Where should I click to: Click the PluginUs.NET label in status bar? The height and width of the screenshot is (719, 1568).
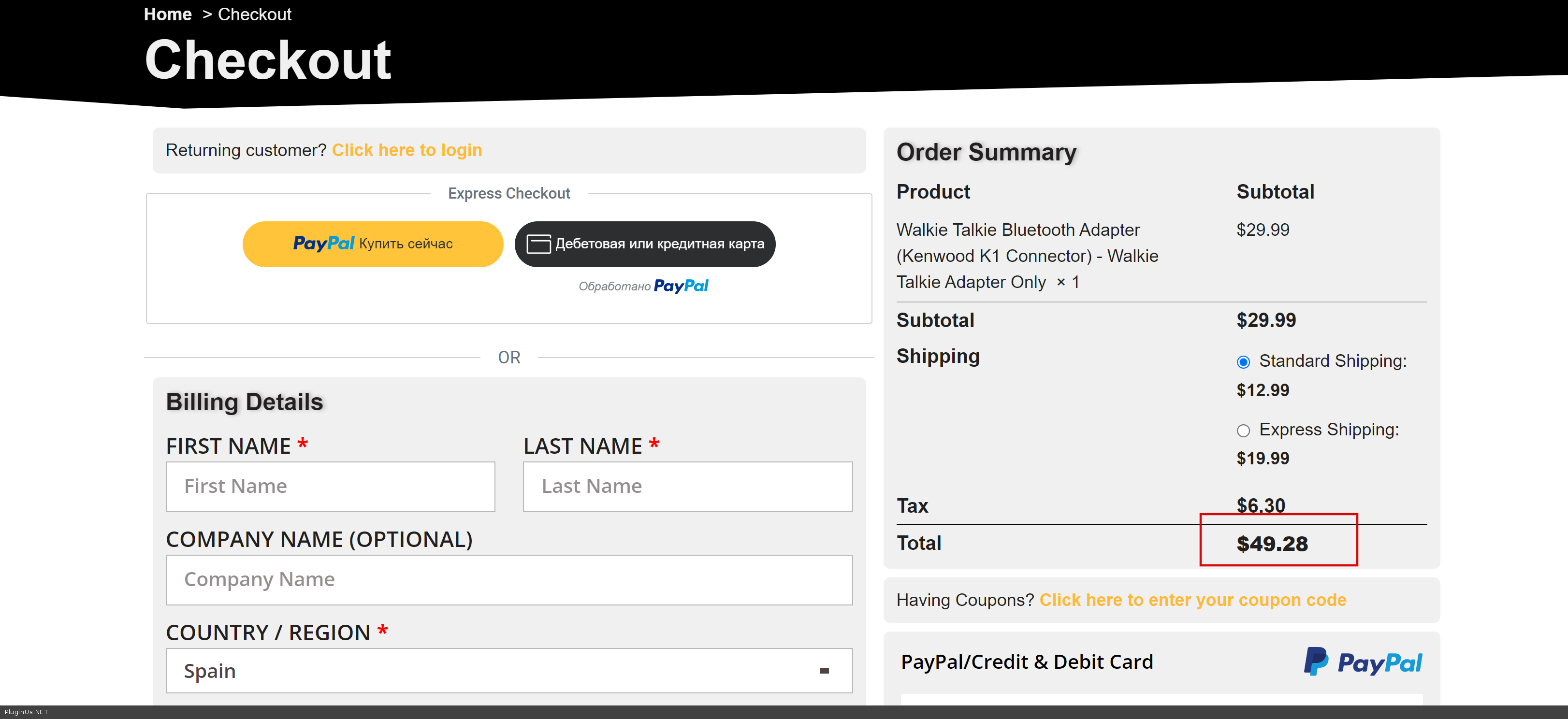point(26,712)
